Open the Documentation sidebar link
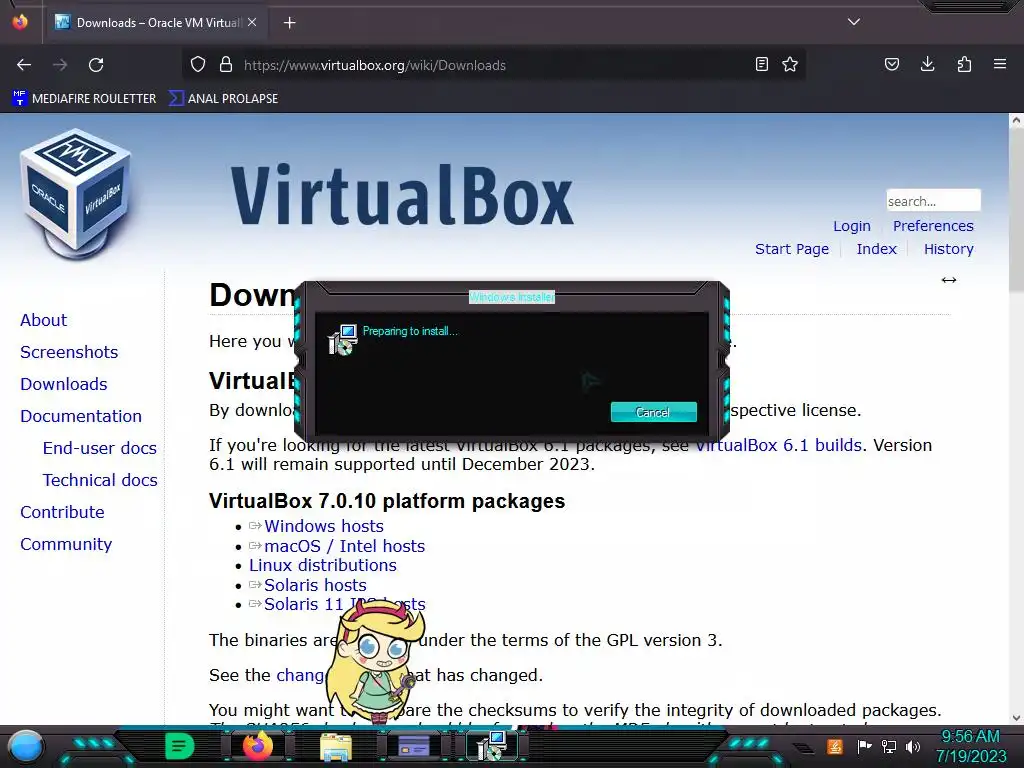The width and height of the screenshot is (1024, 768). (81, 416)
